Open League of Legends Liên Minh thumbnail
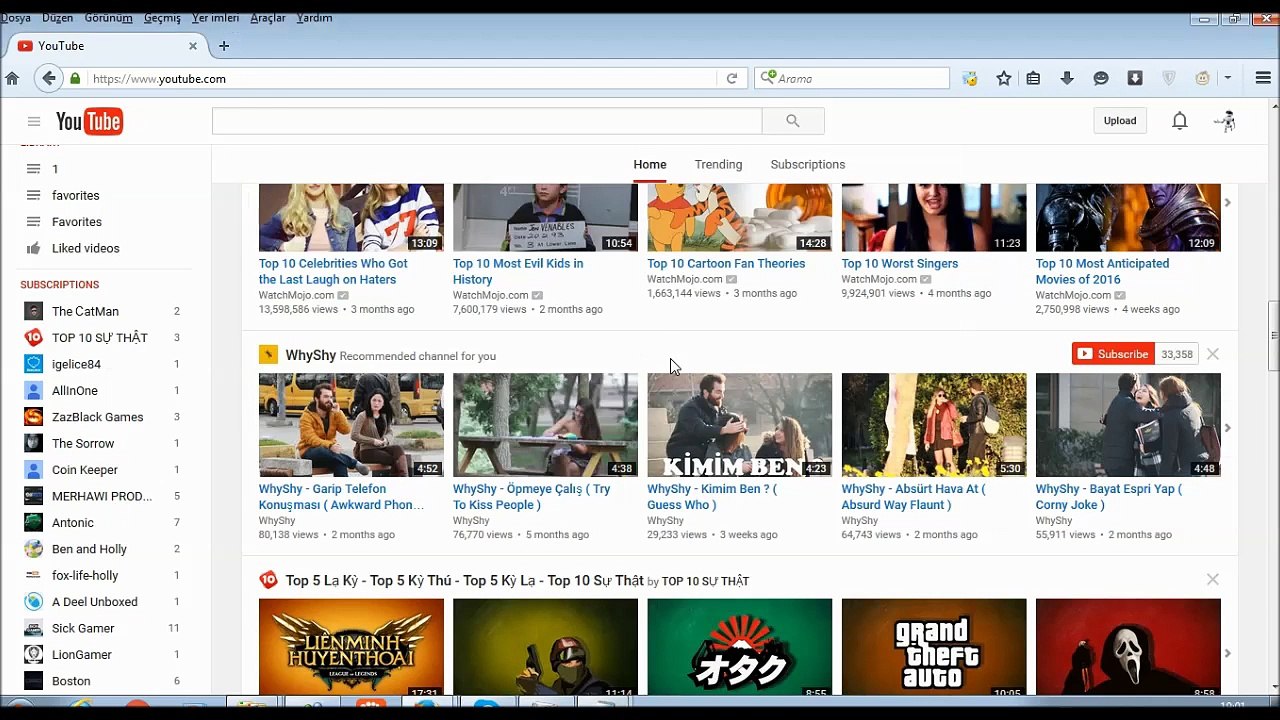 coord(351,647)
